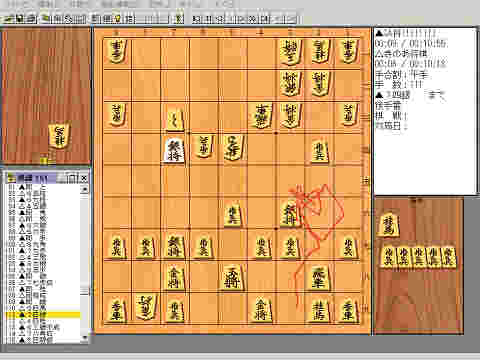Screen dimensions: 480x360
Task: Close the move list window
Action: coord(84,178)
